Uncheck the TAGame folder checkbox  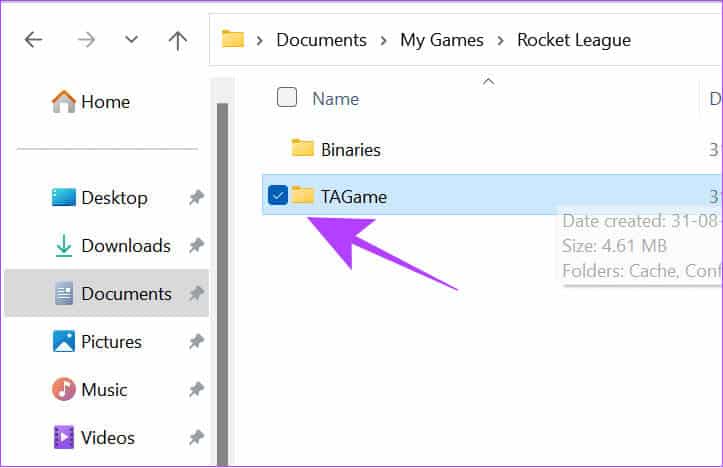[x=278, y=195]
